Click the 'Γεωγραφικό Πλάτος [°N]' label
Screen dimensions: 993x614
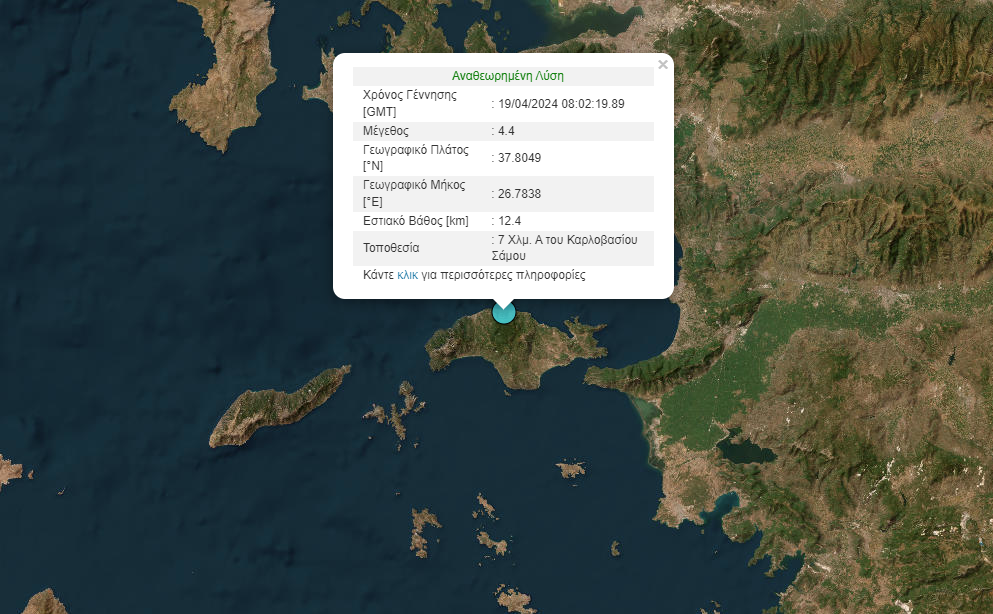[415, 158]
